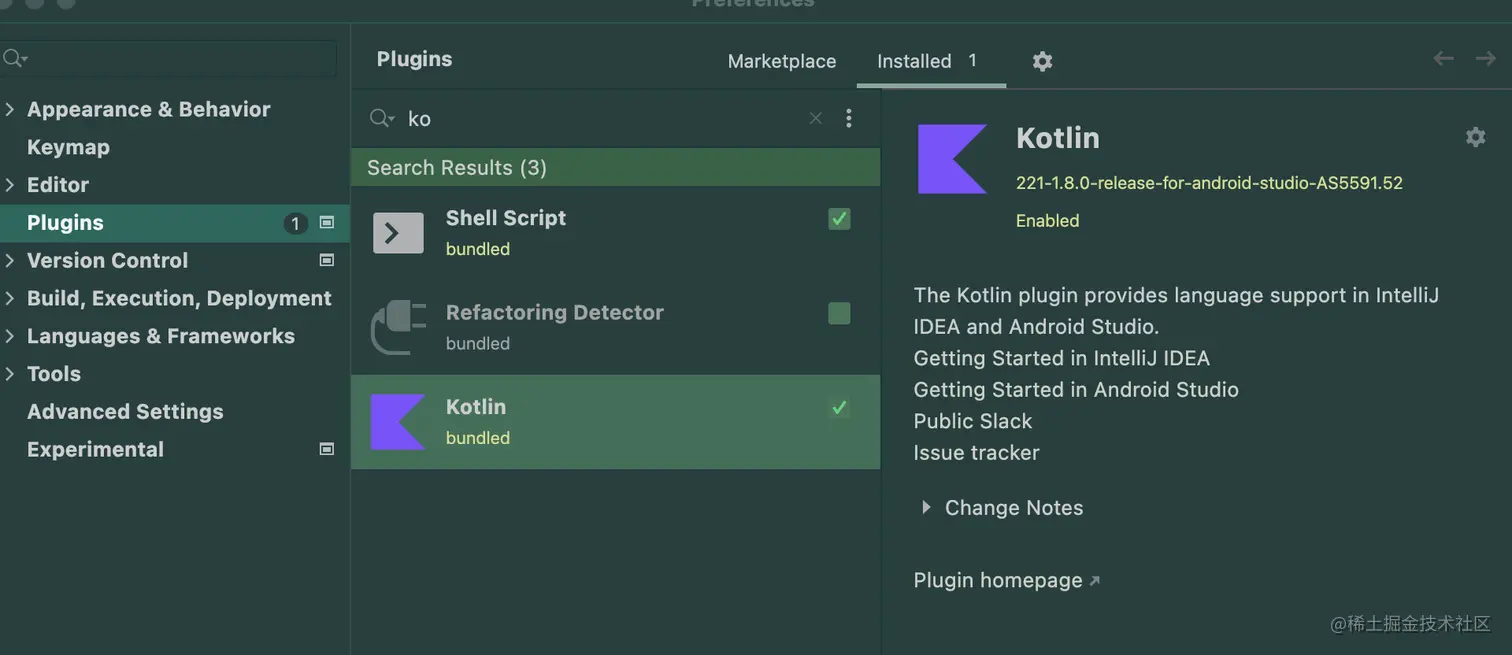The image size is (1512, 655).
Task: Click the plugin search field containing ko
Action: click(600, 119)
